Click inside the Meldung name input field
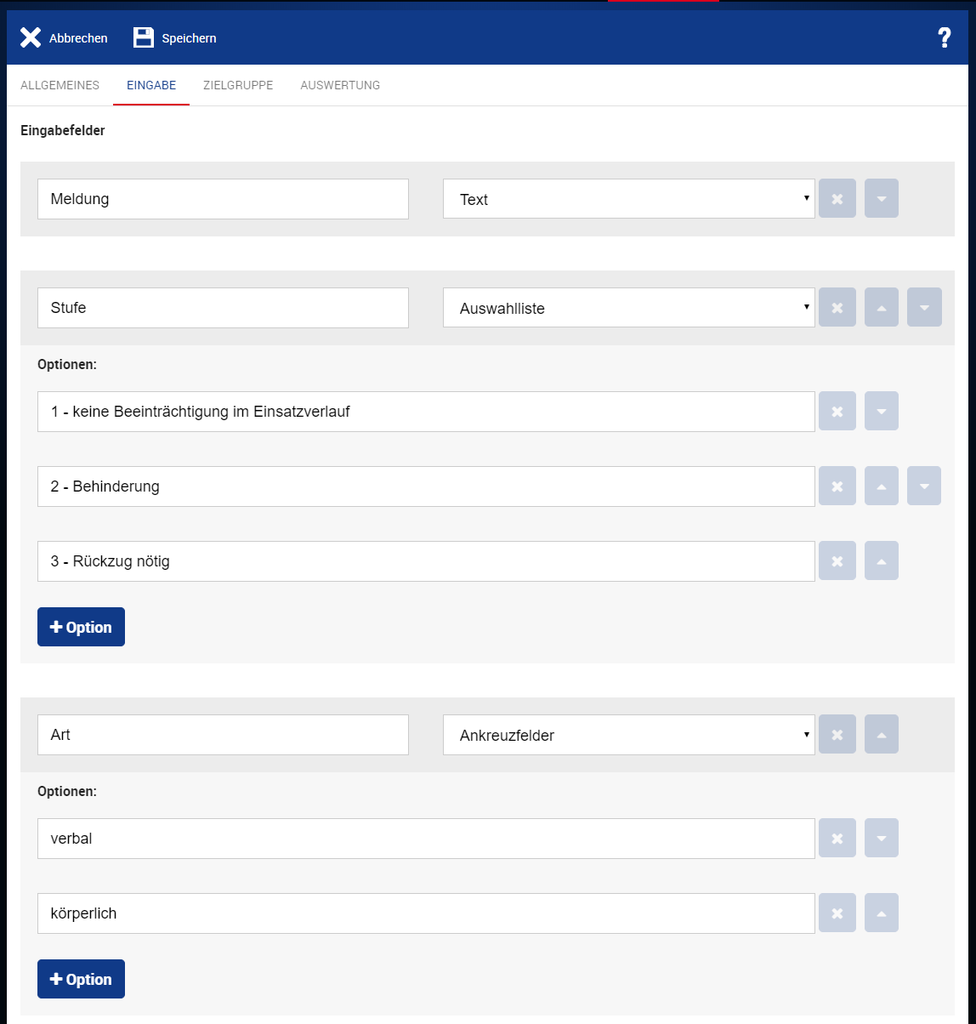 [x=222, y=198]
